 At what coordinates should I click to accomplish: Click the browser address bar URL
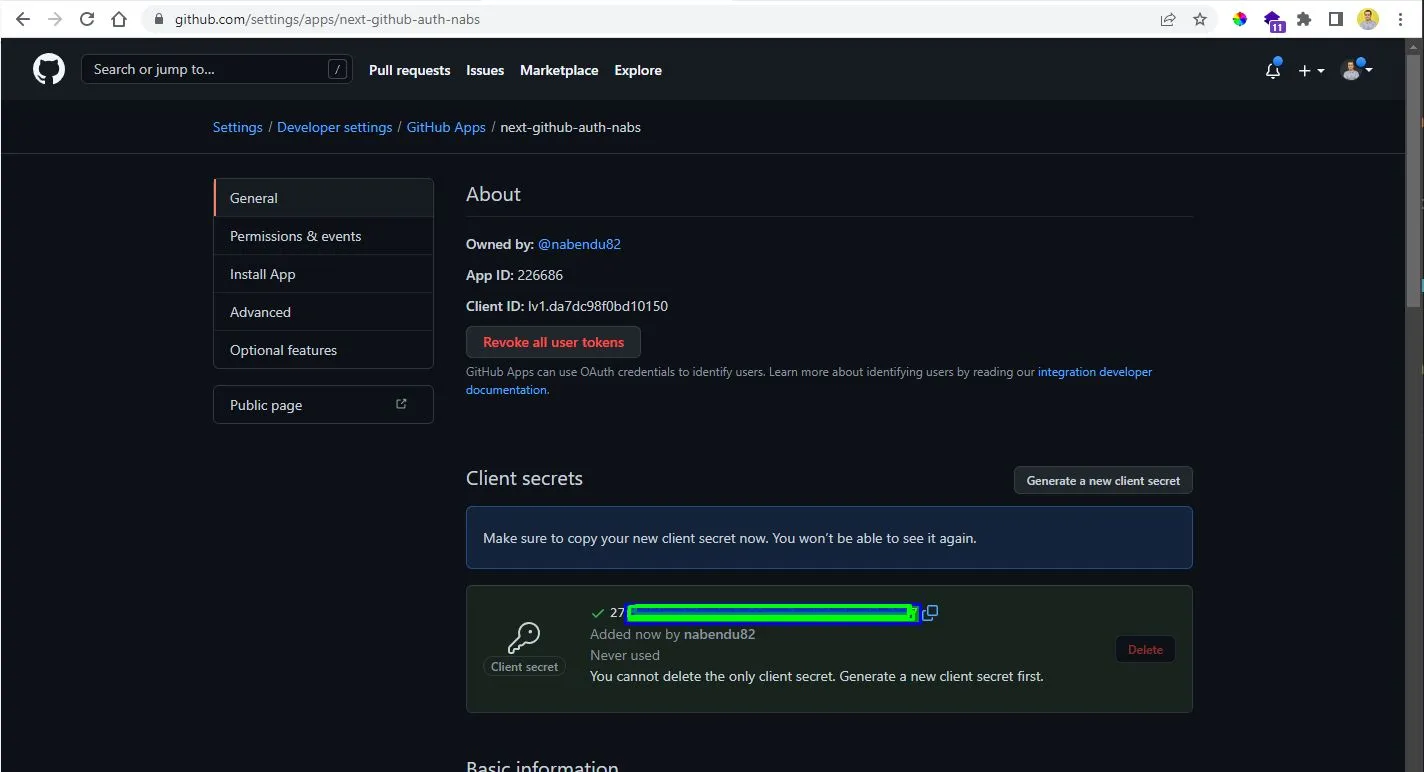[x=327, y=19]
